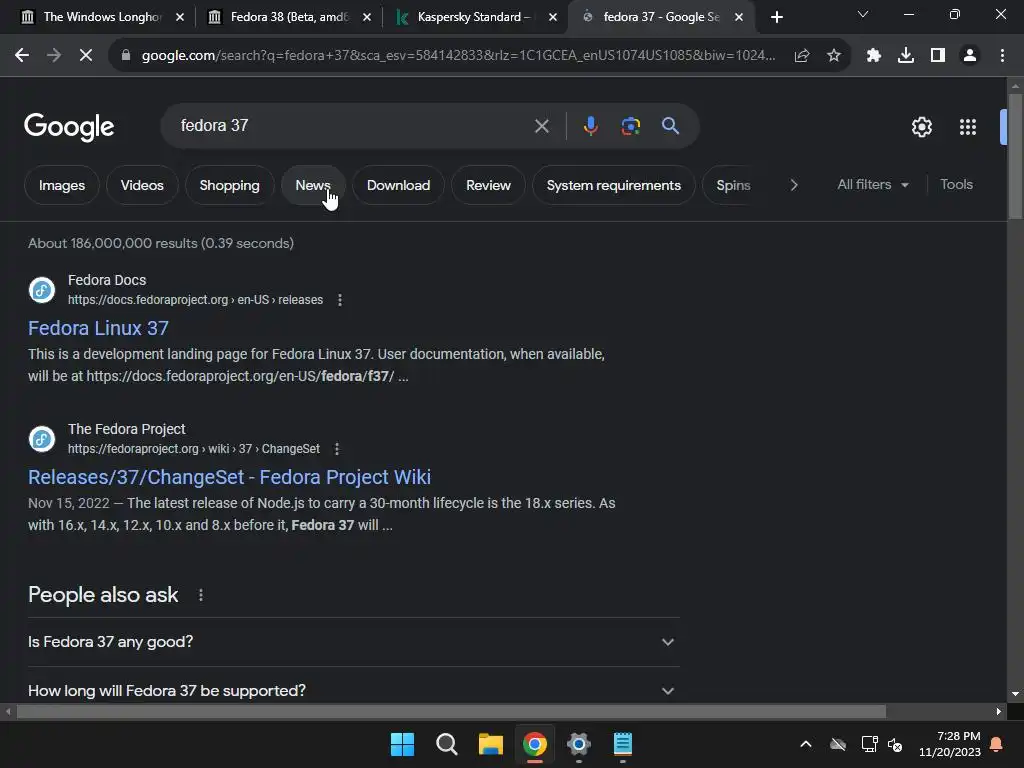
Task: Open Settings app from taskbar
Action: pyautogui.click(x=579, y=744)
